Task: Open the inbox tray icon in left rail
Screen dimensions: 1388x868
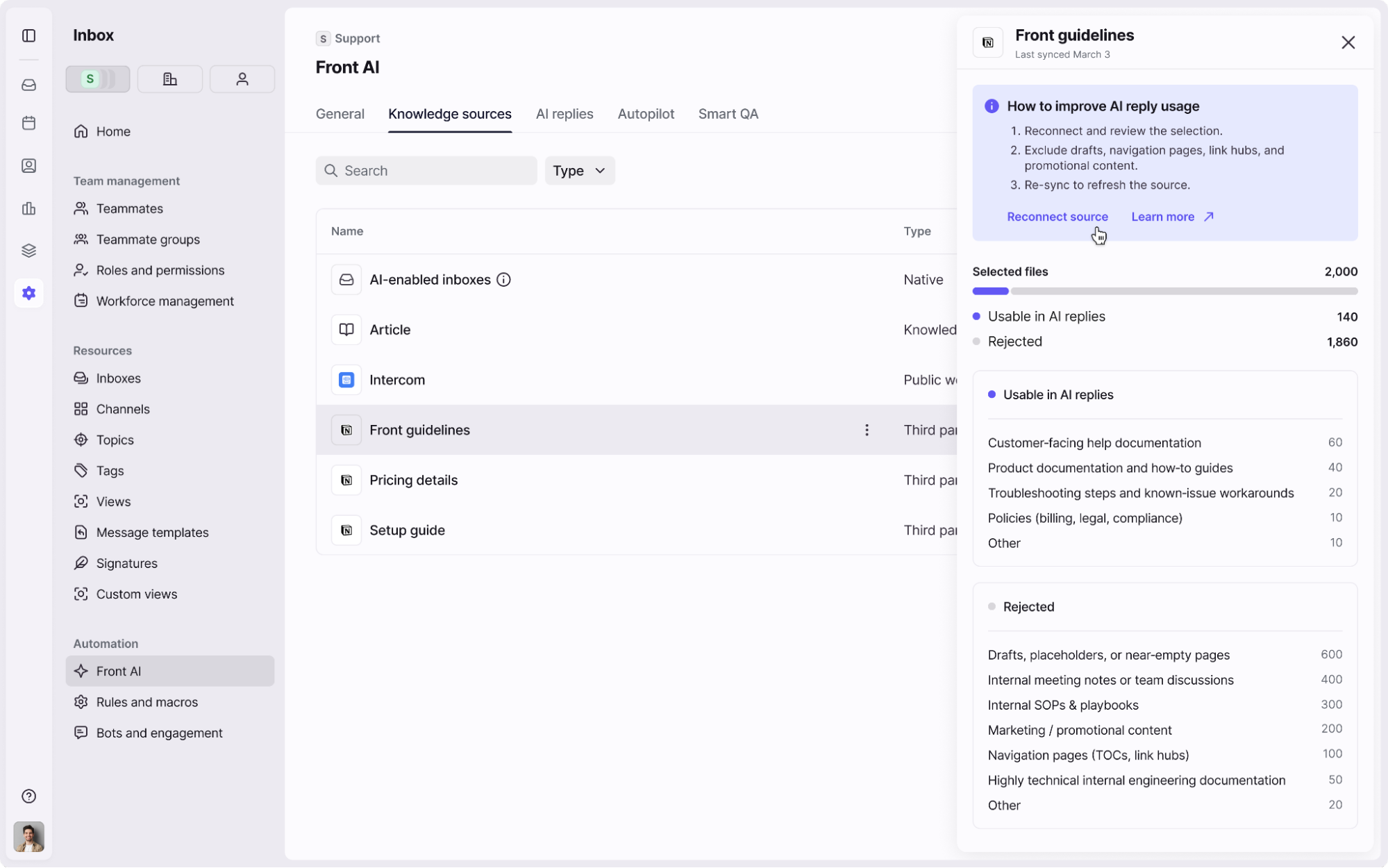Action: pyautogui.click(x=28, y=85)
